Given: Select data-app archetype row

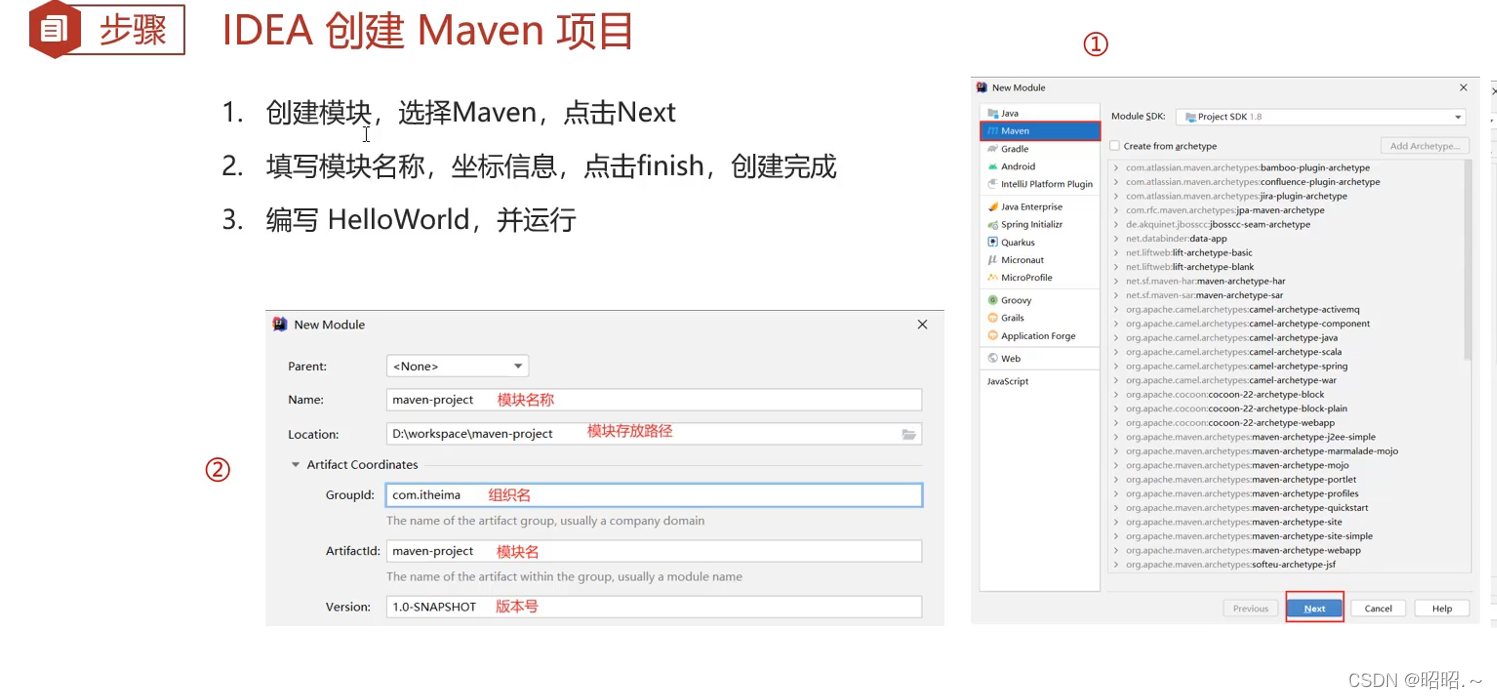Looking at the screenshot, I should (1285, 239).
